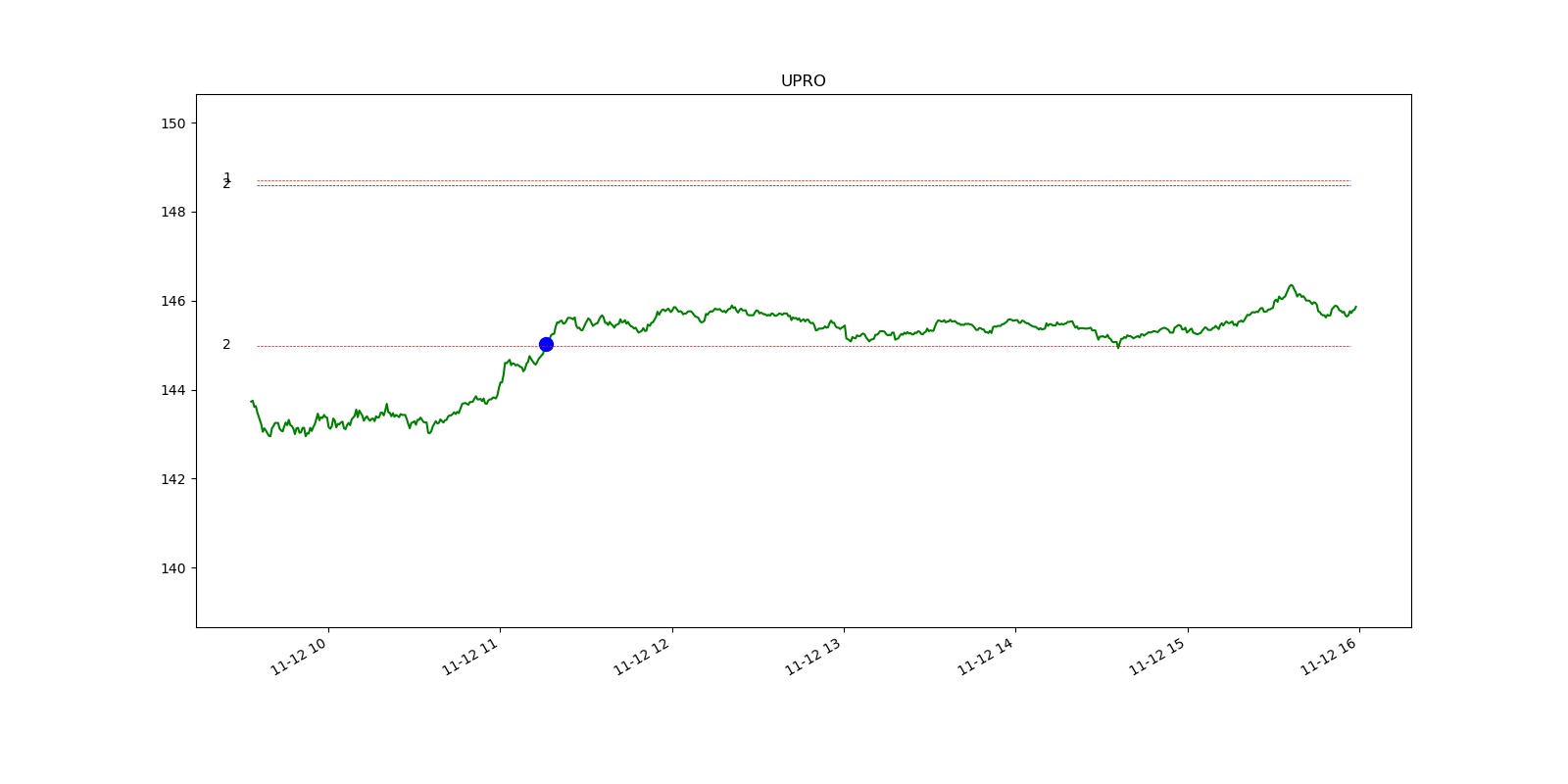This screenshot has width=1568, height=784.
Task: Click the "11-12 15" x-axis label
Action: [1158, 657]
